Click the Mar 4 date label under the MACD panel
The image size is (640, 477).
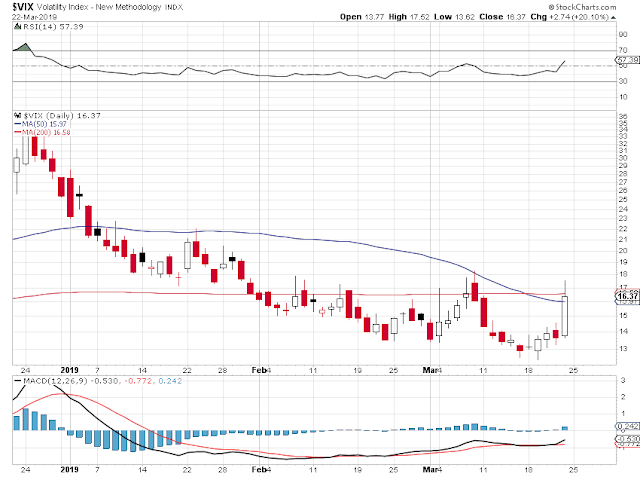(432, 470)
